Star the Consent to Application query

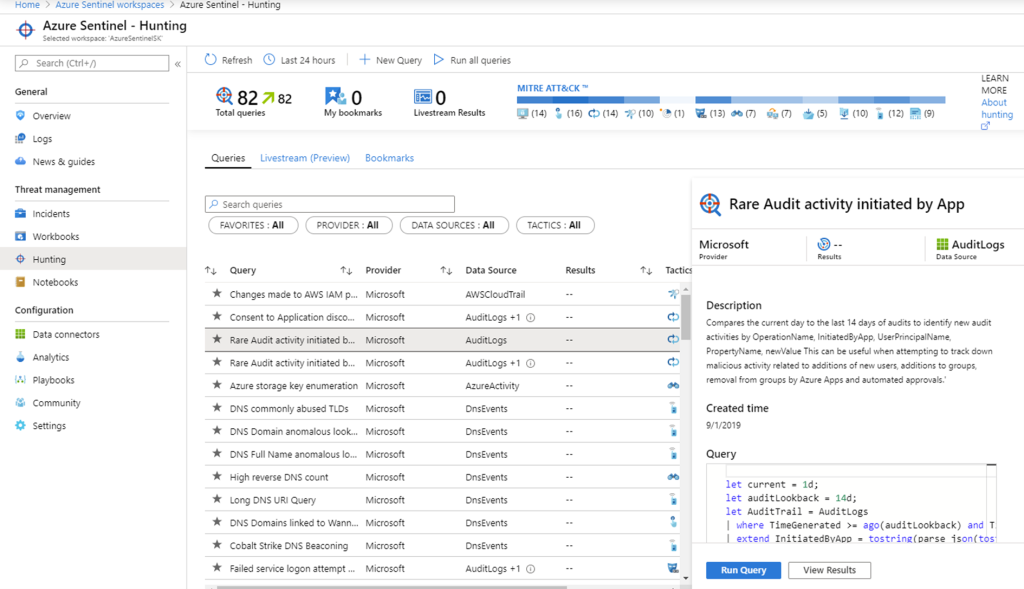coord(217,317)
